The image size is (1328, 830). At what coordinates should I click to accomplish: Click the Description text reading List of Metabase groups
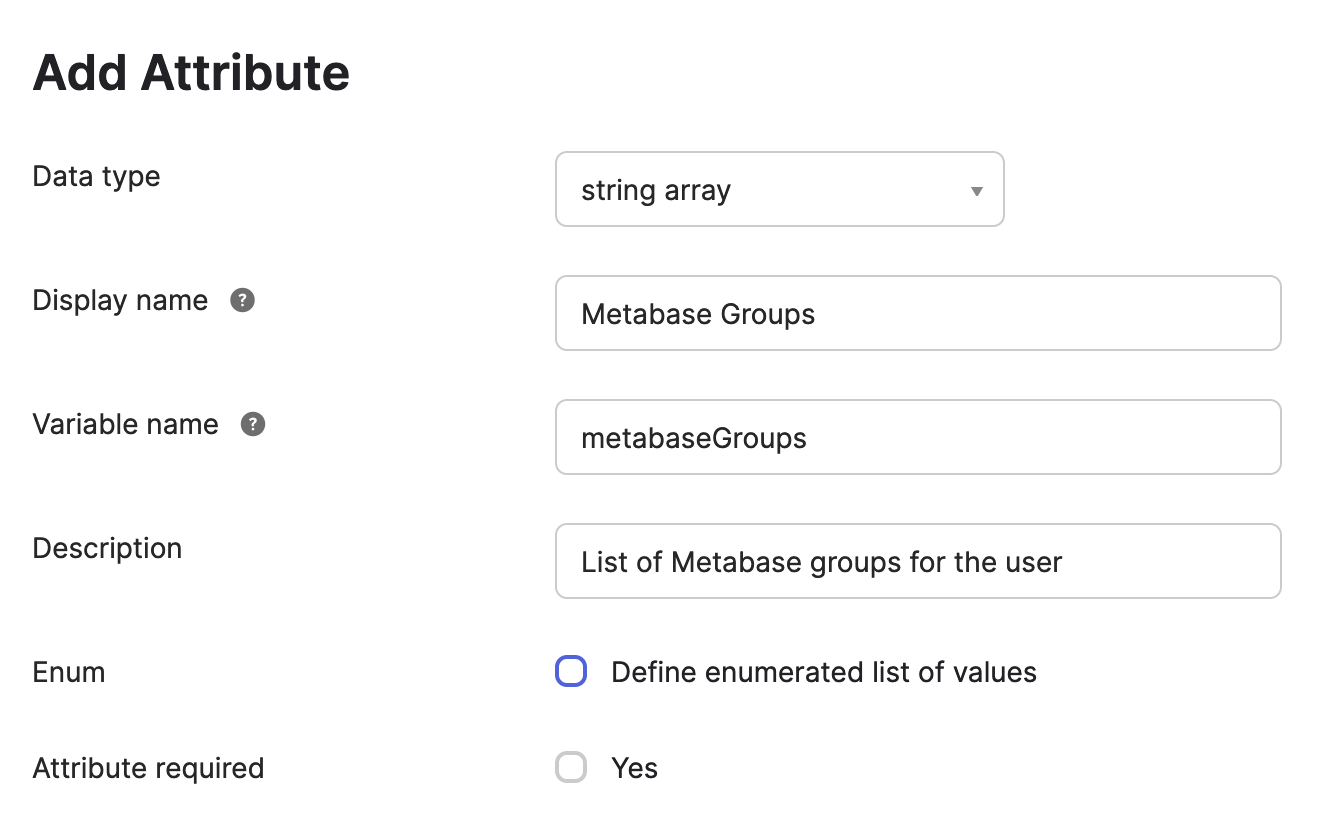tap(820, 561)
